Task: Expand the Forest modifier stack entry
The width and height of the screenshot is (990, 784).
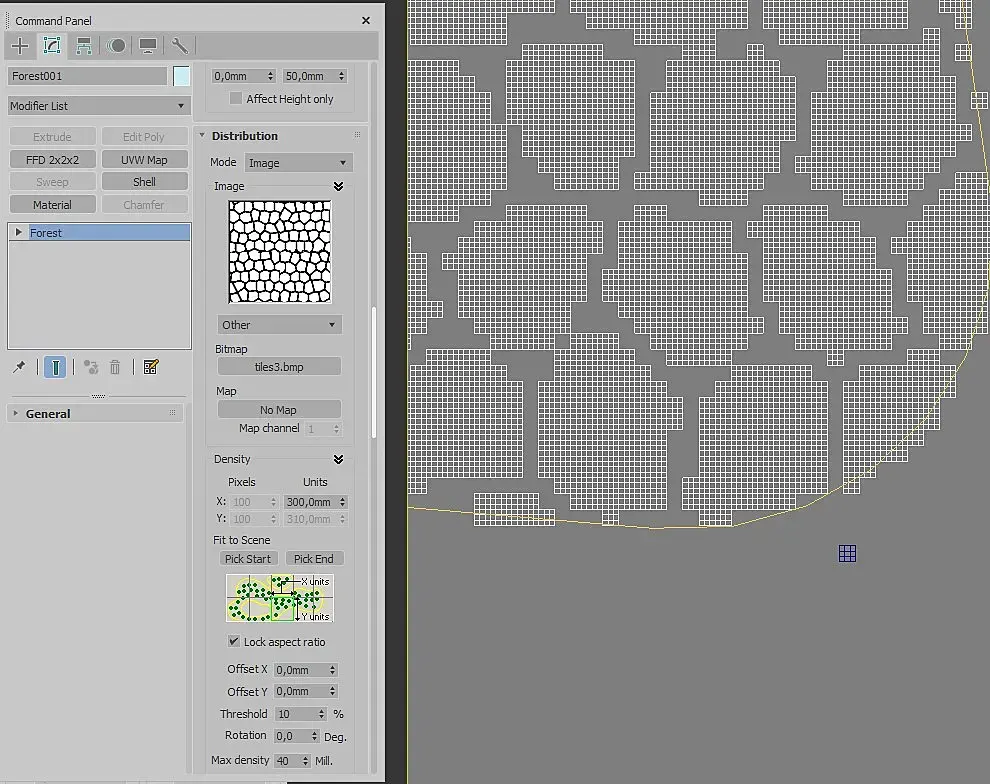Action: [18, 232]
